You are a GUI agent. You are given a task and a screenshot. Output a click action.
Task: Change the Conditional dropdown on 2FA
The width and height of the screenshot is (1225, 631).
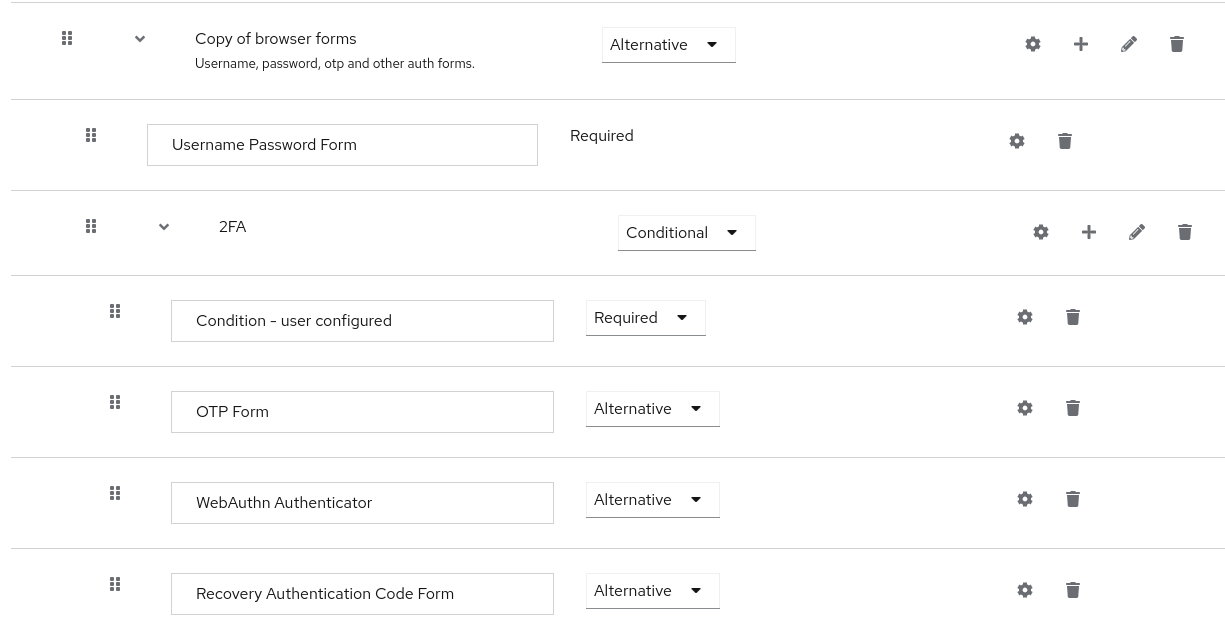tap(686, 232)
